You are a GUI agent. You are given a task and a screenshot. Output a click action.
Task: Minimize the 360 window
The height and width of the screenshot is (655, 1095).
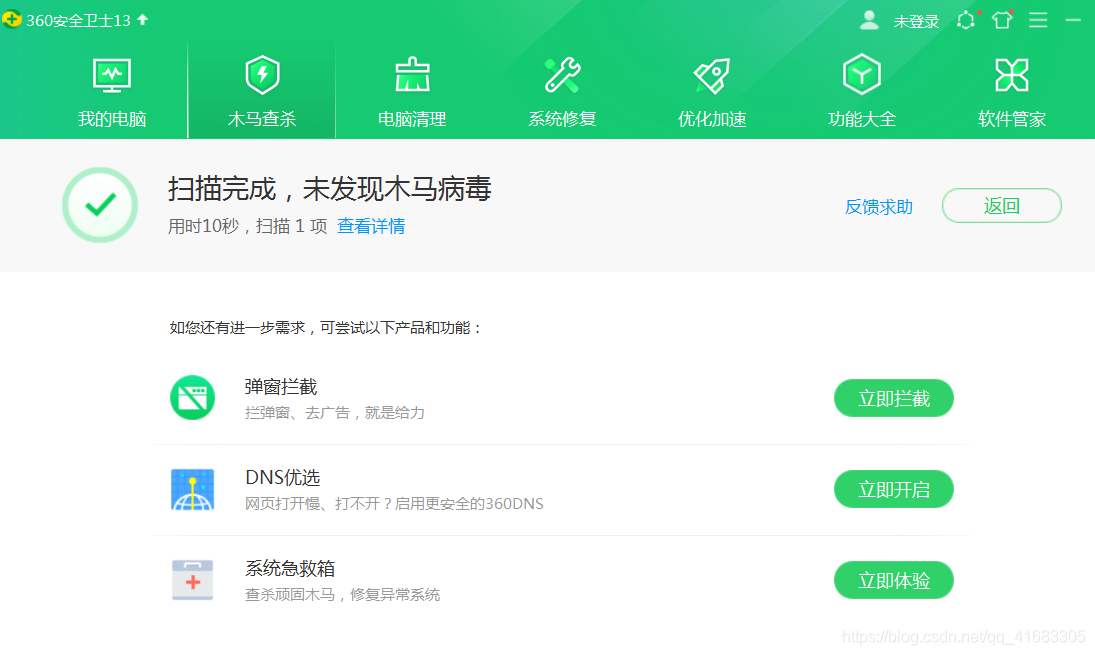pos(1073,20)
